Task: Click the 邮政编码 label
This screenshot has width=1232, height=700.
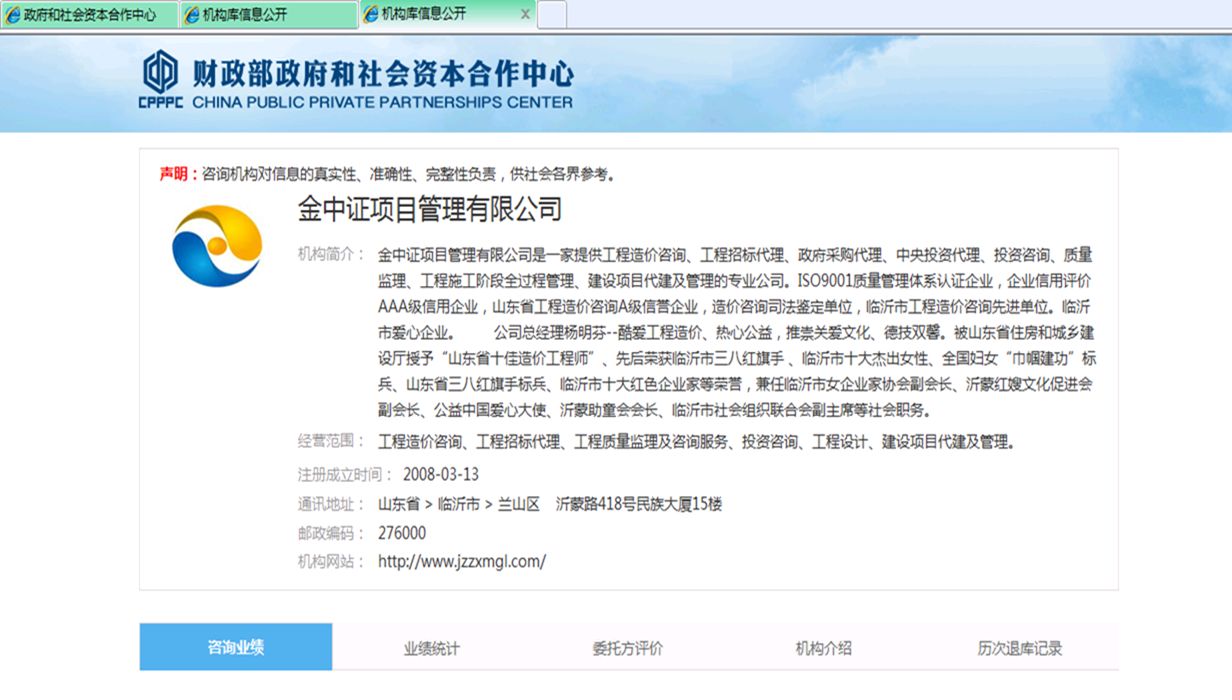Action: (330, 533)
